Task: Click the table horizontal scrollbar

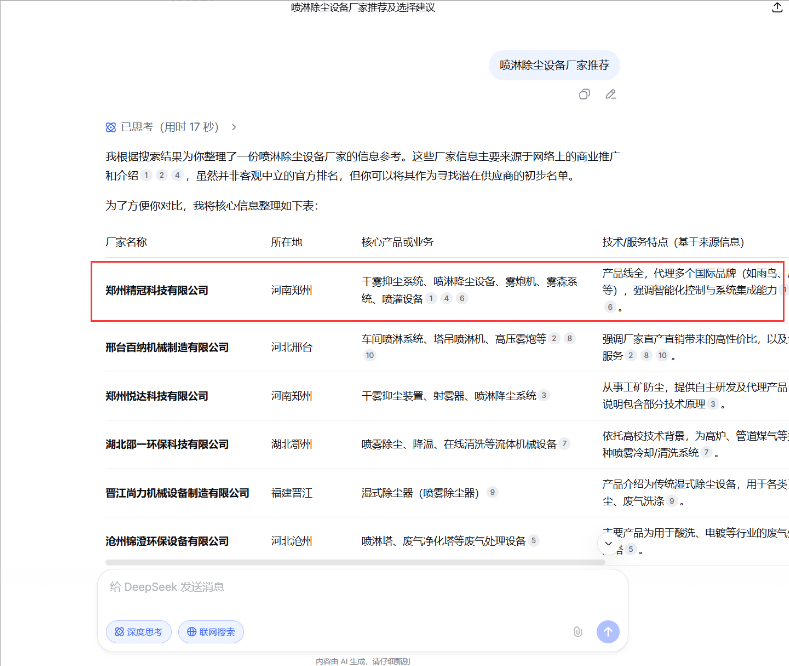Action: click(355, 562)
